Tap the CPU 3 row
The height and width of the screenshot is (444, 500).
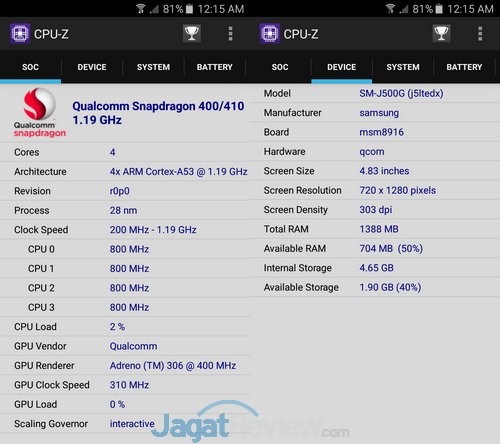(x=125, y=307)
